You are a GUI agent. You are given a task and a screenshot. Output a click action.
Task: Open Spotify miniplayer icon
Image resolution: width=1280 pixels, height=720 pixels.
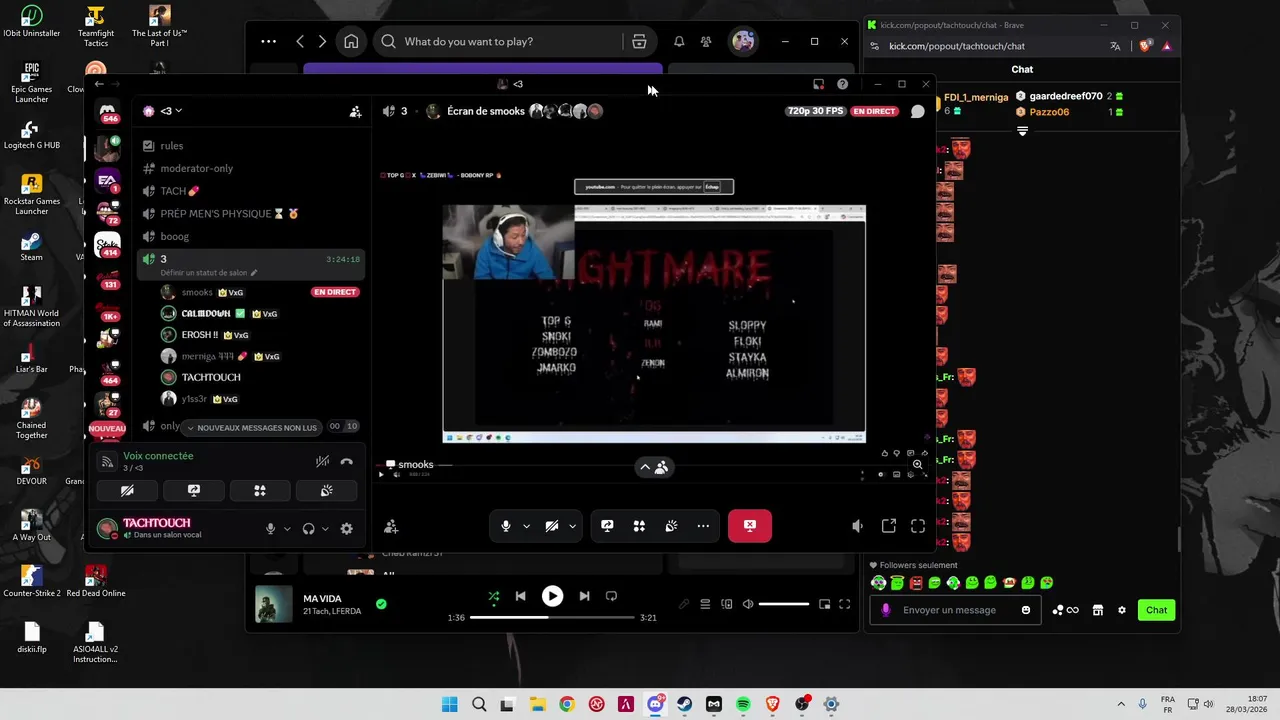click(x=824, y=604)
